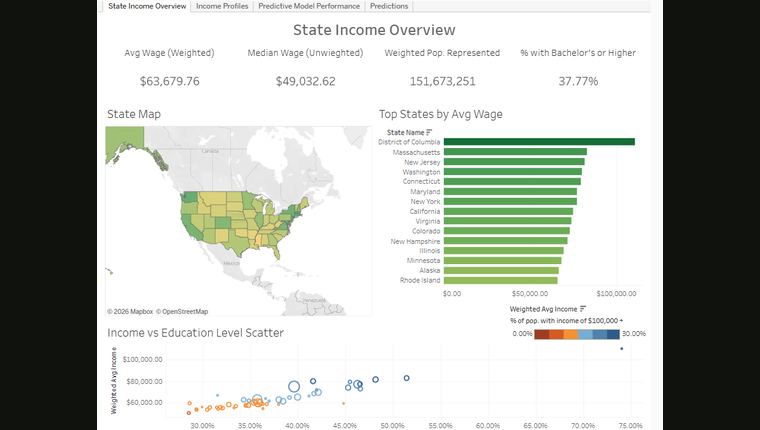Click the 'Rhode Island' state label
760x430 pixels.
coord(420,280)
